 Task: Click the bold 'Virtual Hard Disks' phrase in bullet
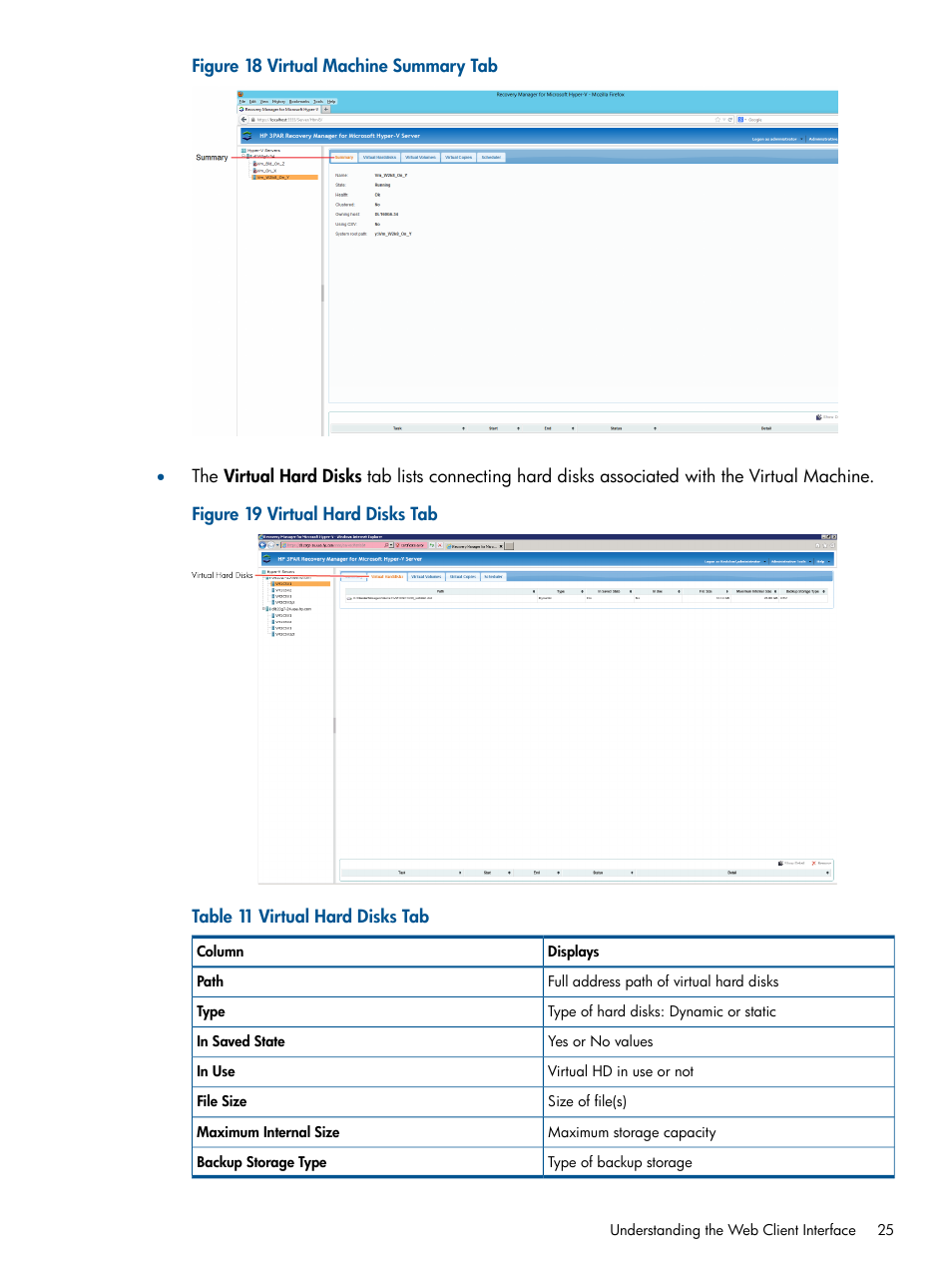(292, 476)
